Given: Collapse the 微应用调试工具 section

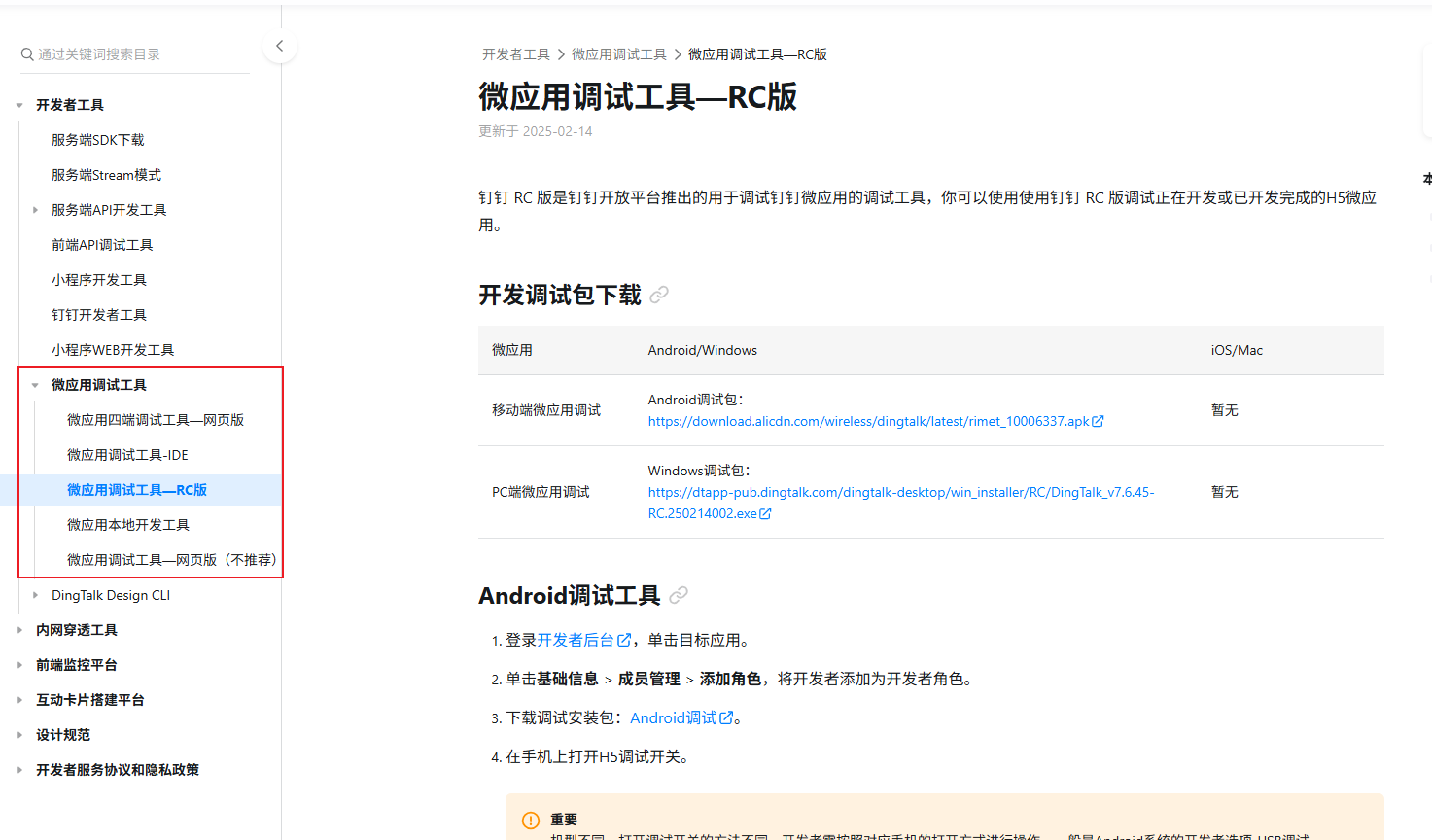Looking at the screenshot, I should pos(36,384).
